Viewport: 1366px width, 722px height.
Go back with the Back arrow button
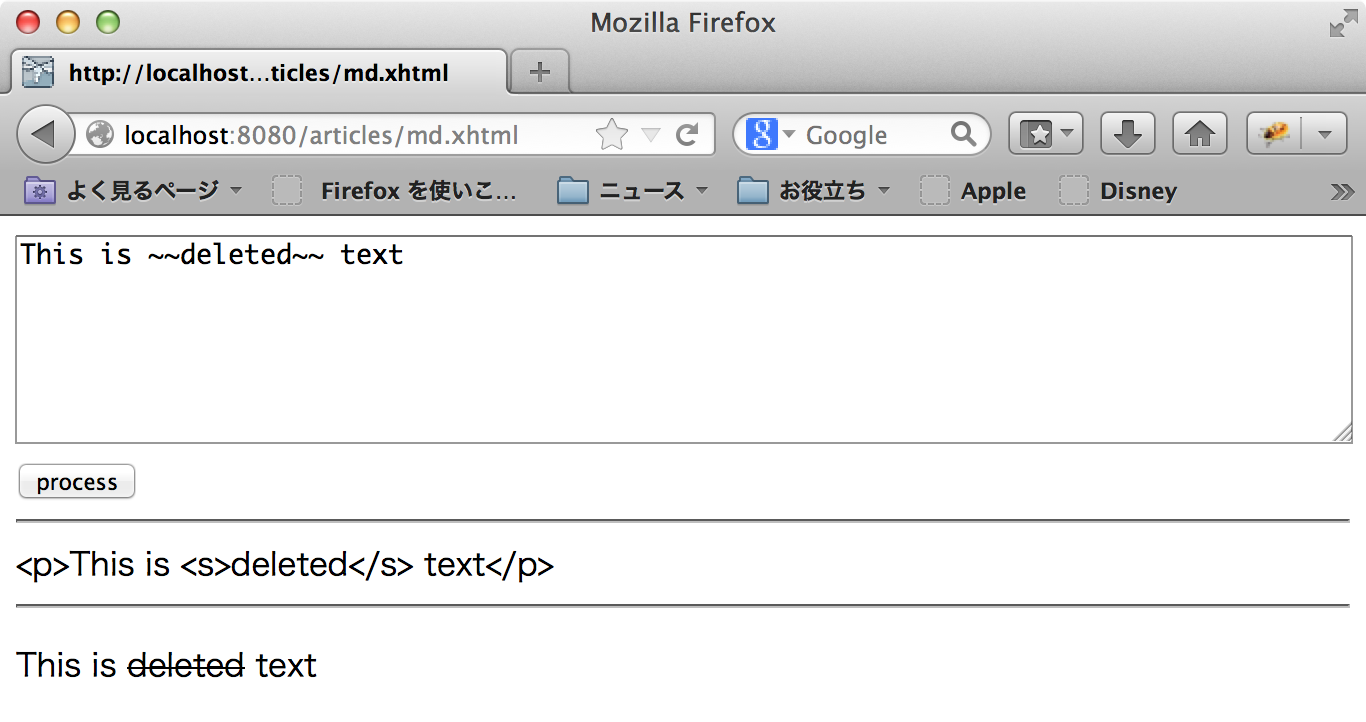[45, 135]
